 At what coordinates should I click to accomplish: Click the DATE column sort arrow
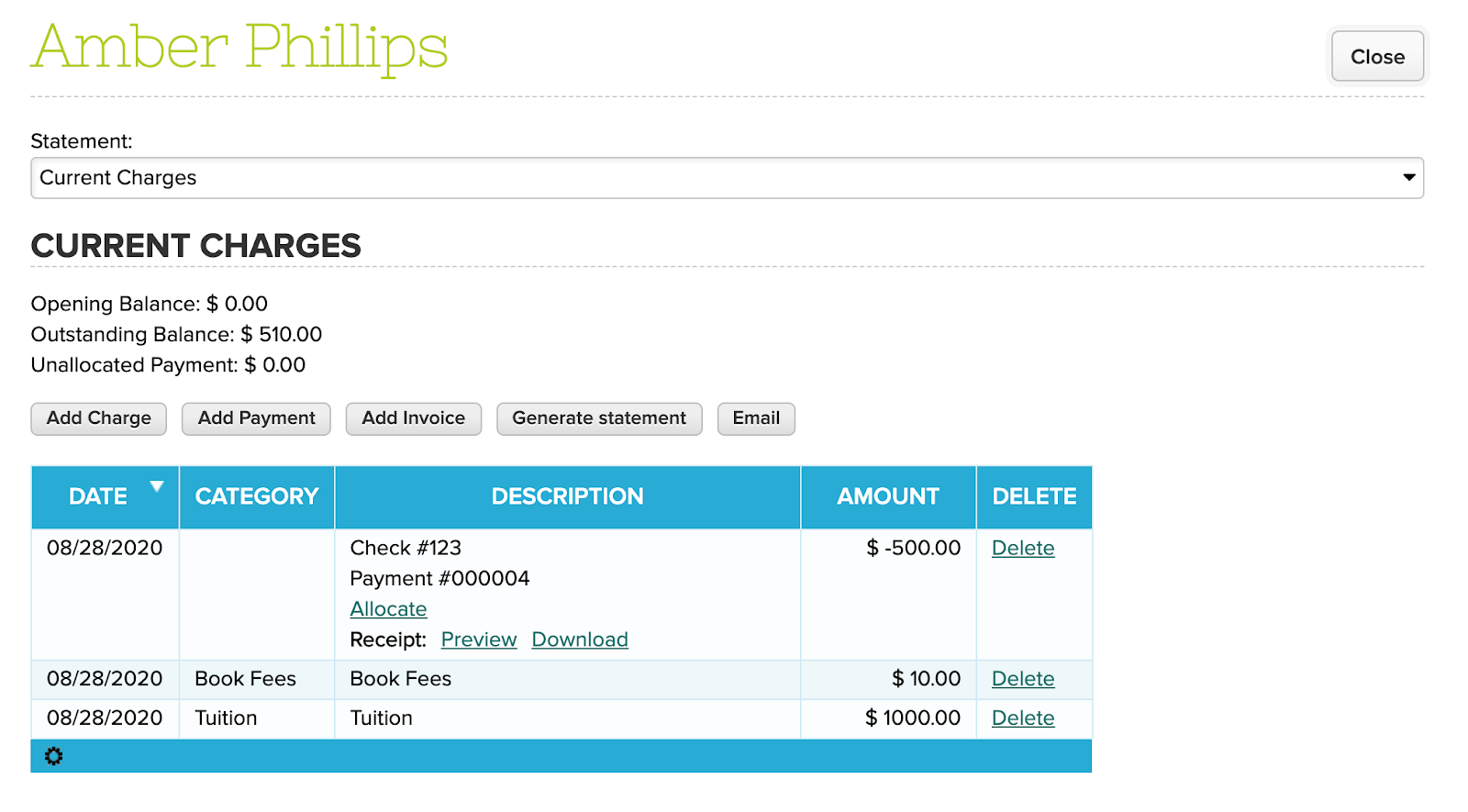(157, 486)
